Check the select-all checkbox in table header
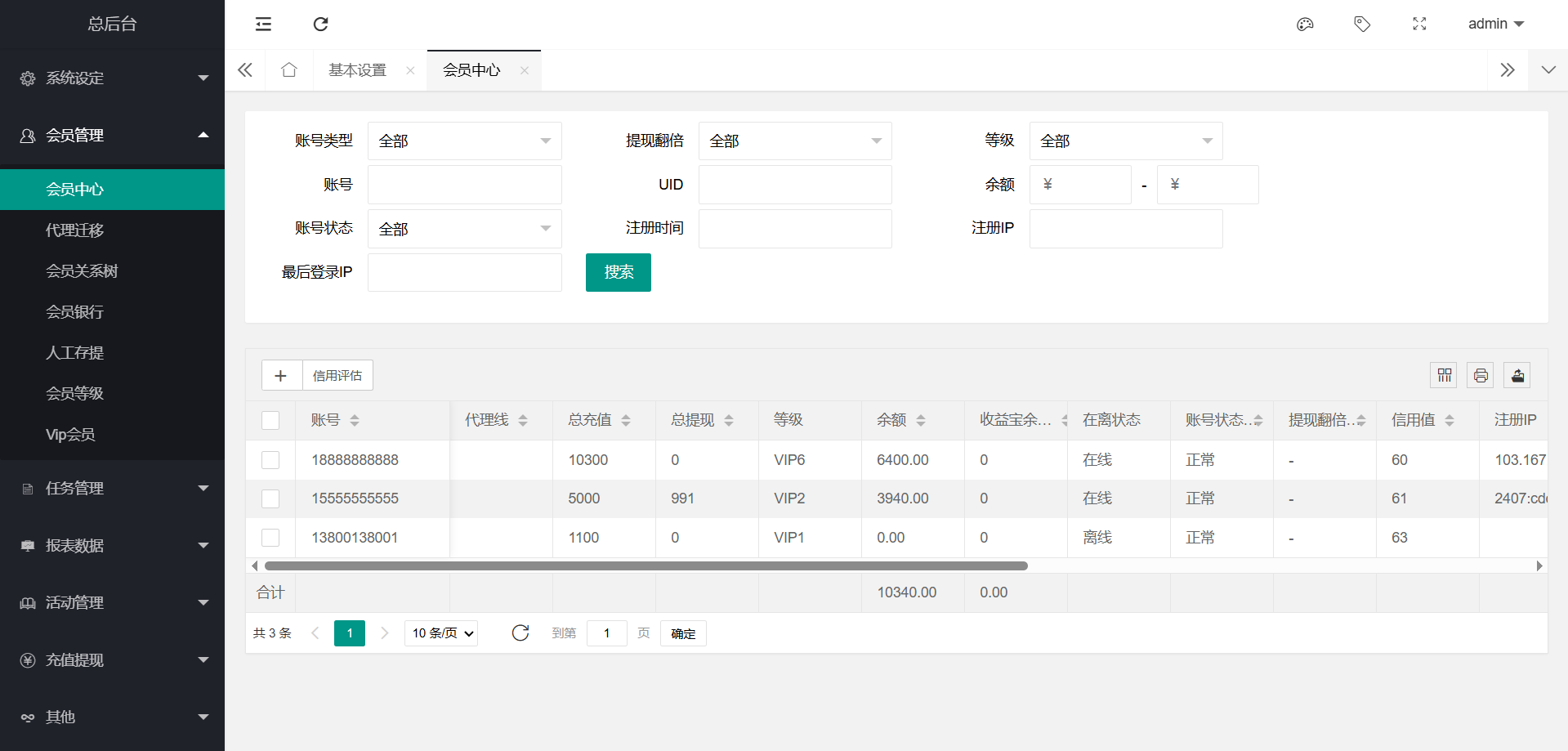Screen dimensions: 1568x751 pos(270,420)
